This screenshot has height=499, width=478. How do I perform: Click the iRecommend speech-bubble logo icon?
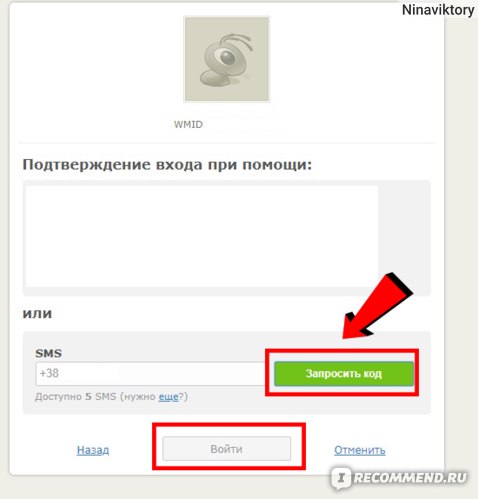tap(341, 478)
